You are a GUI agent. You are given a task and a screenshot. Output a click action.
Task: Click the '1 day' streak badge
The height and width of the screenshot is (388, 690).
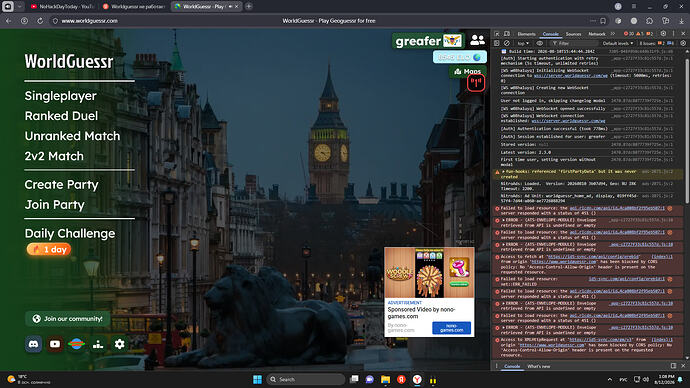tap(49, 249)
